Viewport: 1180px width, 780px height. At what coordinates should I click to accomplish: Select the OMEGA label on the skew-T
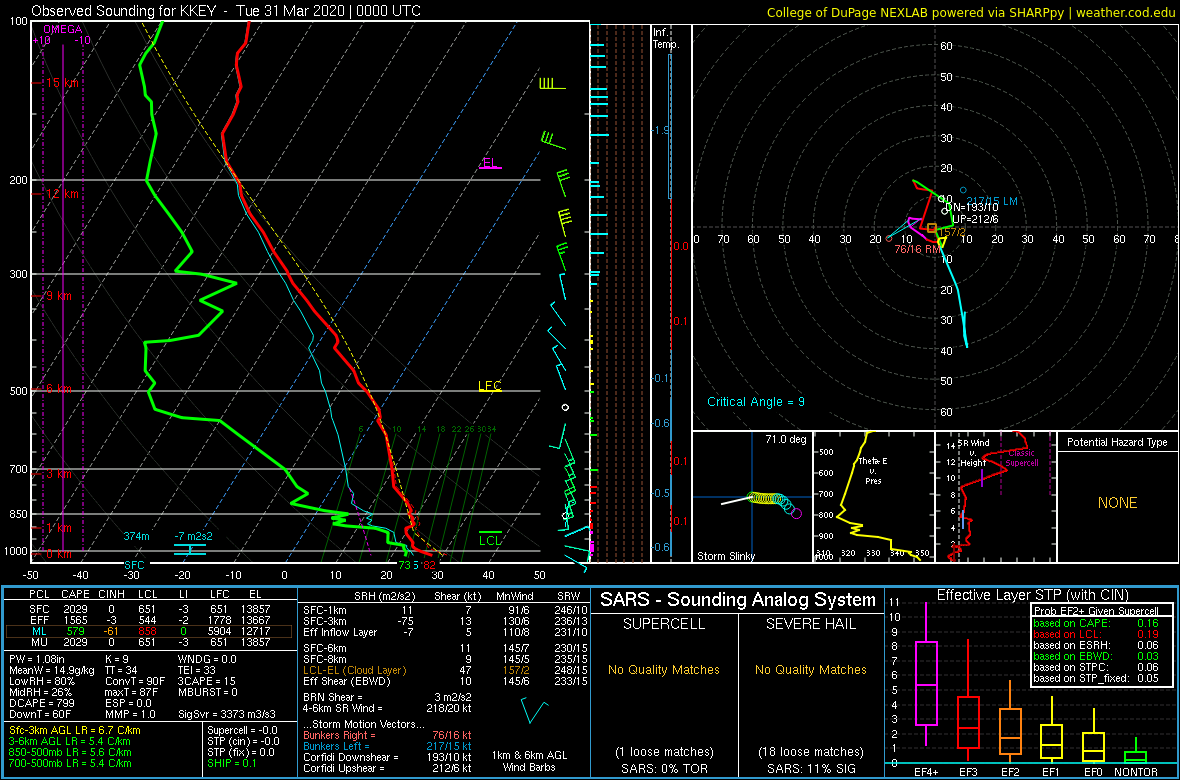[62, 29]
